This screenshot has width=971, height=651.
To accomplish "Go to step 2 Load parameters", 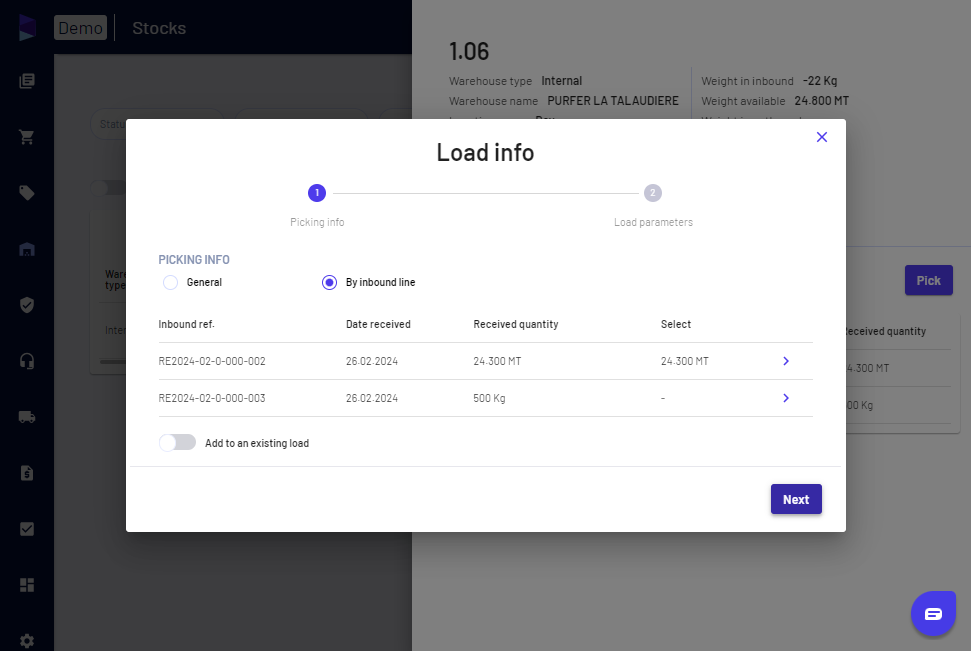I will (x=653, y=193).
